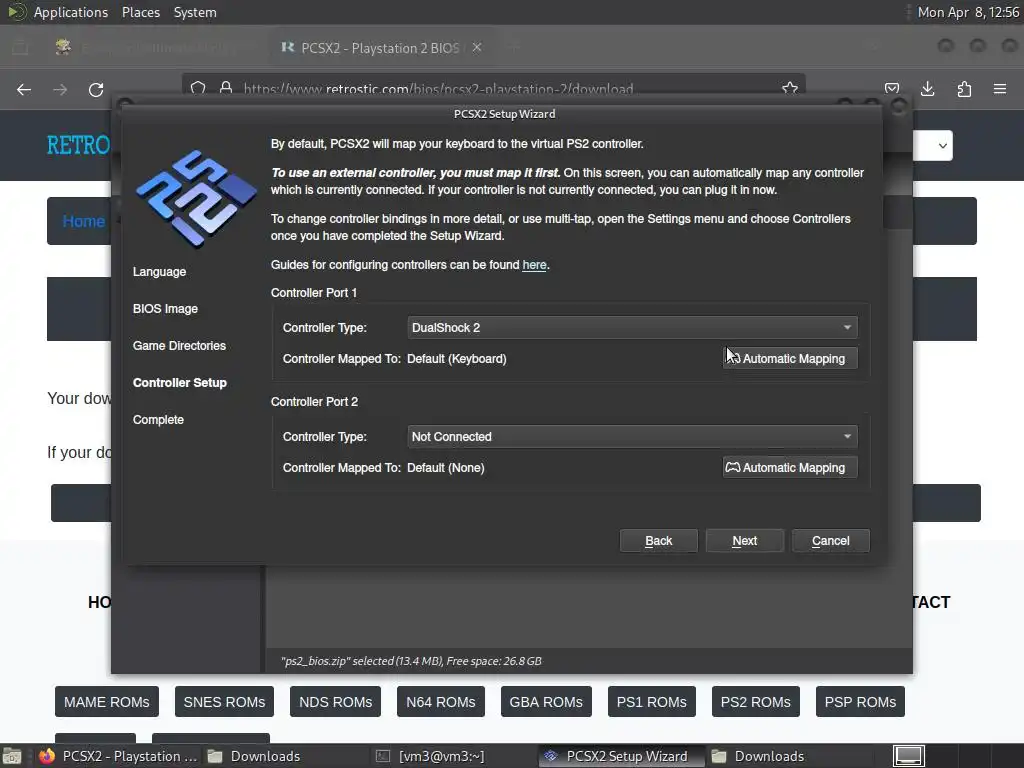Click the Firefox address bar URL
The width and height of the screenshot is (1024, 768).
[x=438, y=89]
